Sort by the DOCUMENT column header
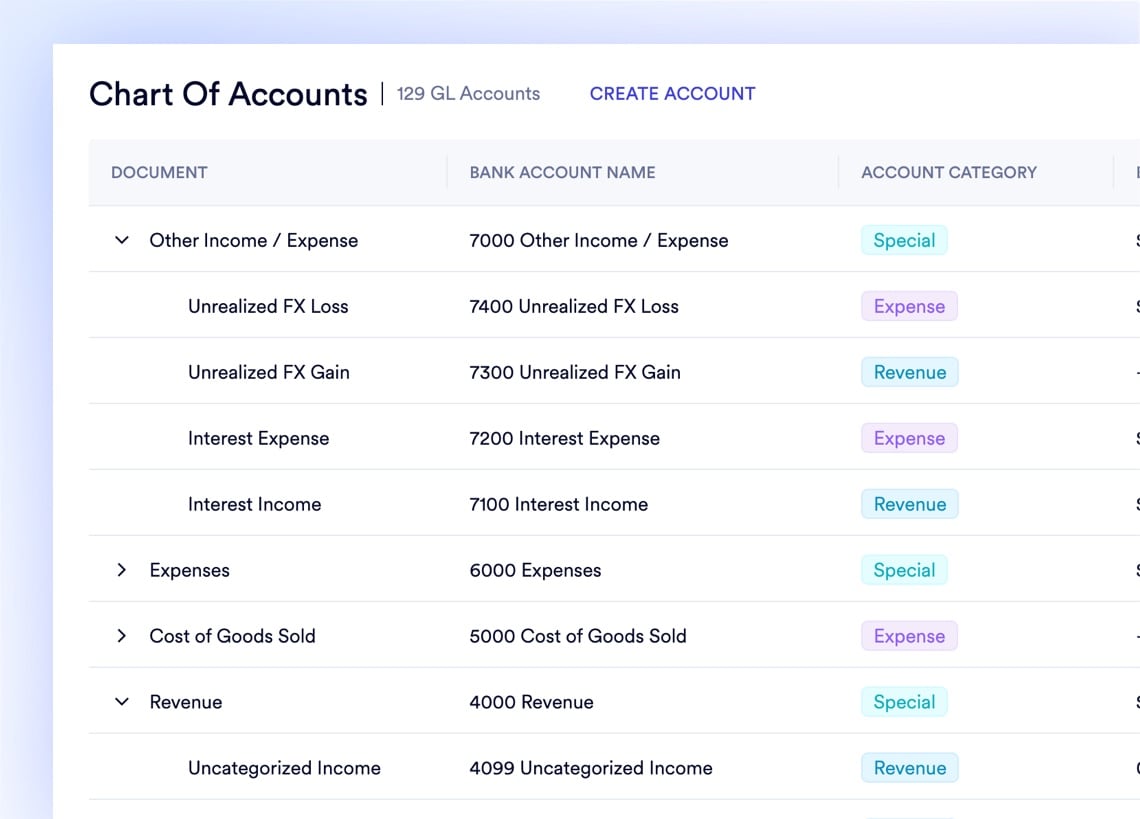Image resolution: width=1140 pixels, height=819 pixels. click(x=159, y=172)
